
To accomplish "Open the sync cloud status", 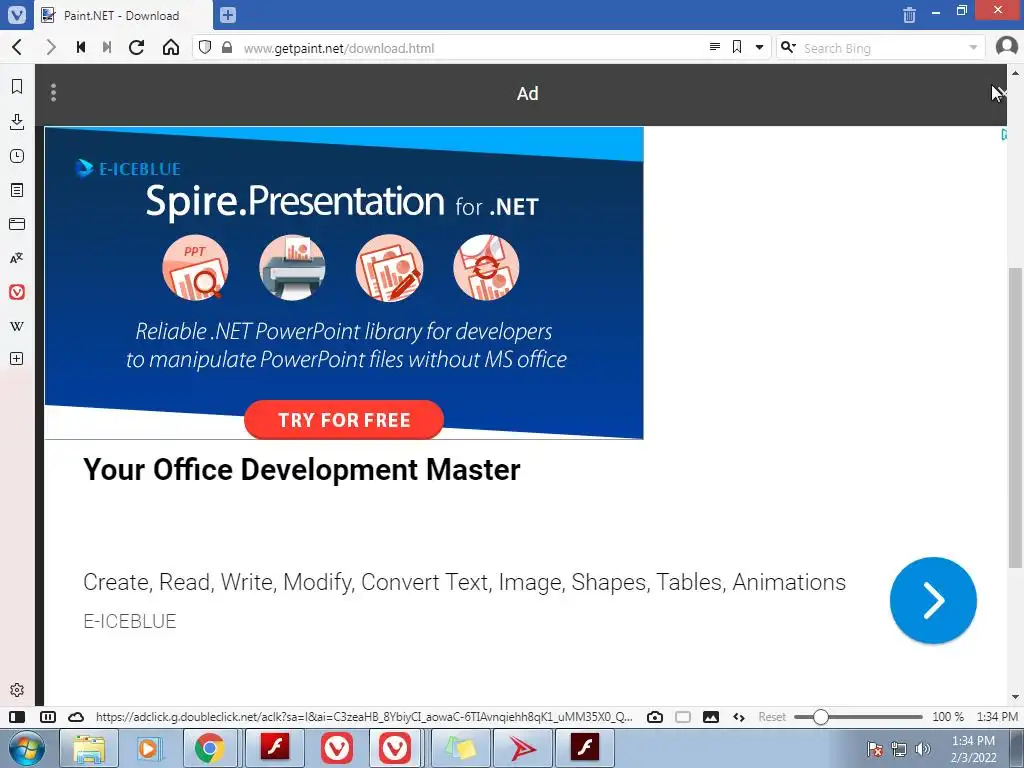I will [76, 717].
